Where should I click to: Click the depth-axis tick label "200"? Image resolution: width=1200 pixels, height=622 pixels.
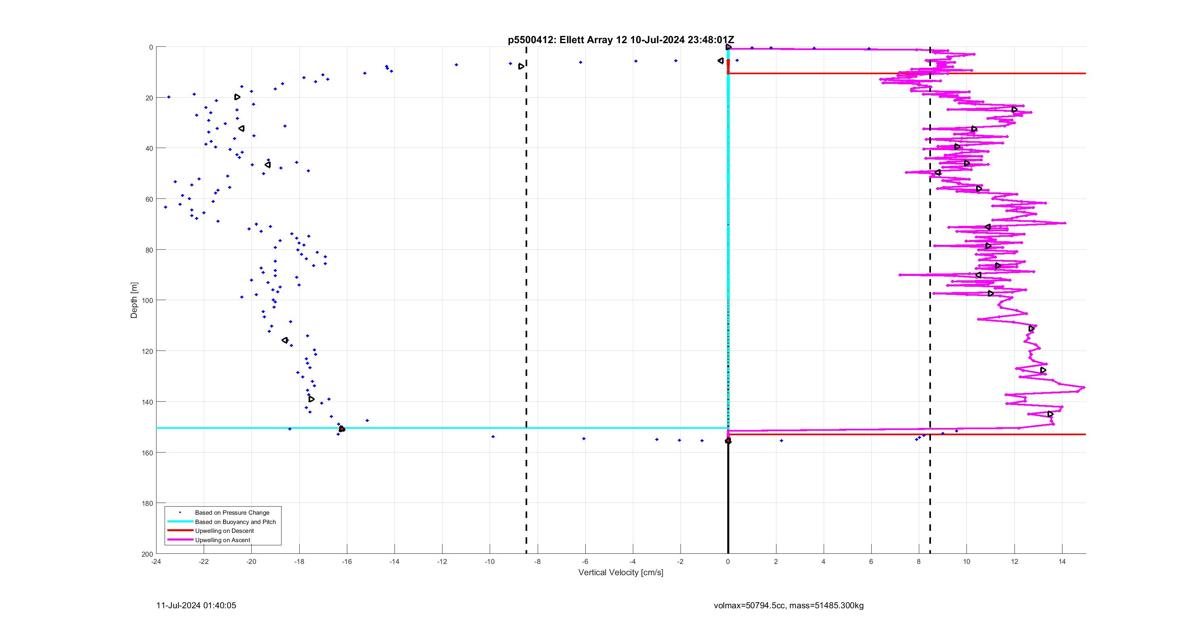tap(146, 554)
